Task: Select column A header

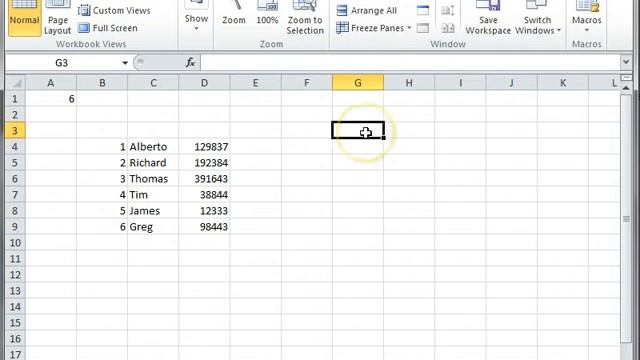Action: [51, 83]
